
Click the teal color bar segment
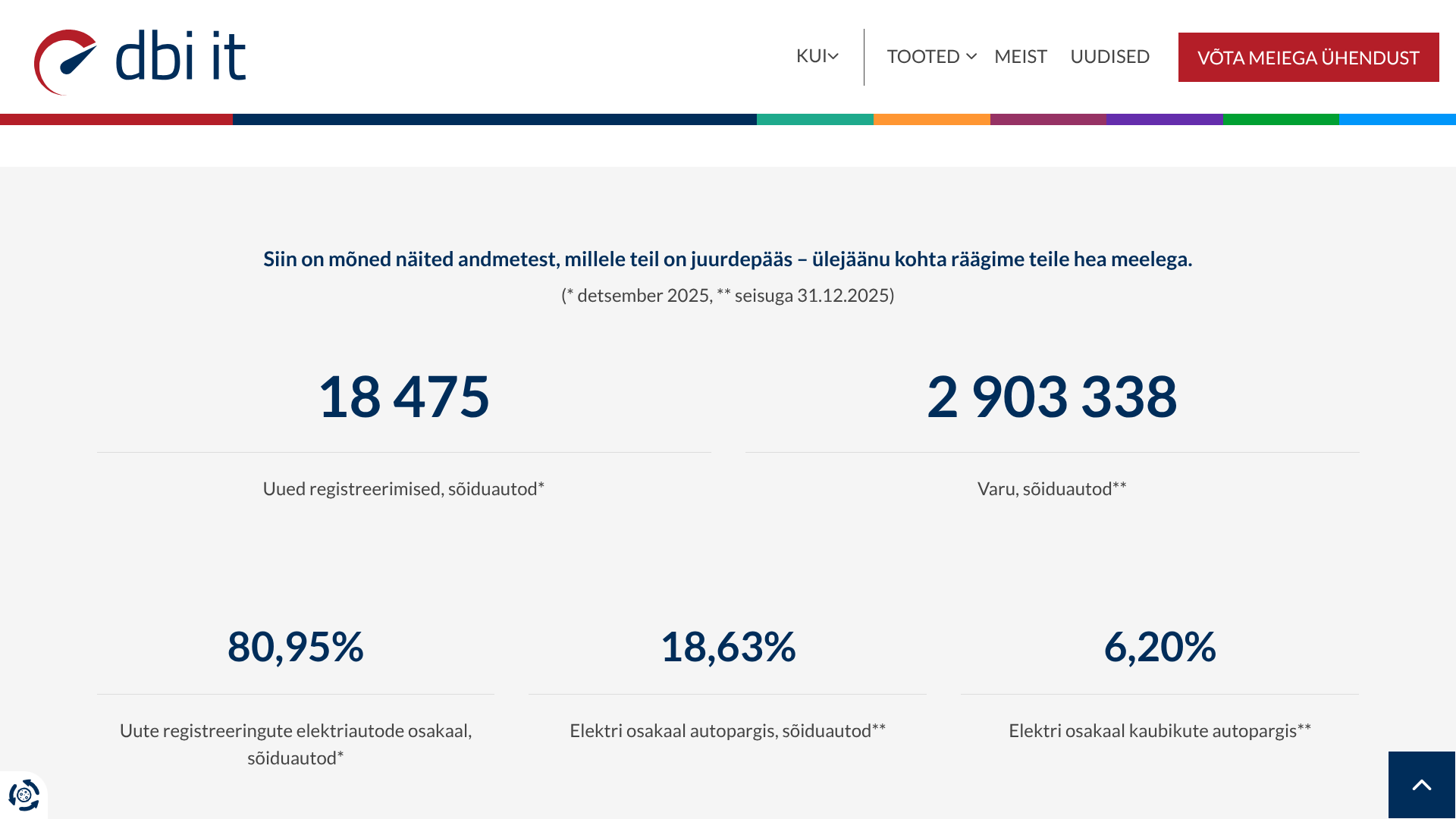[x=814, y=119]
